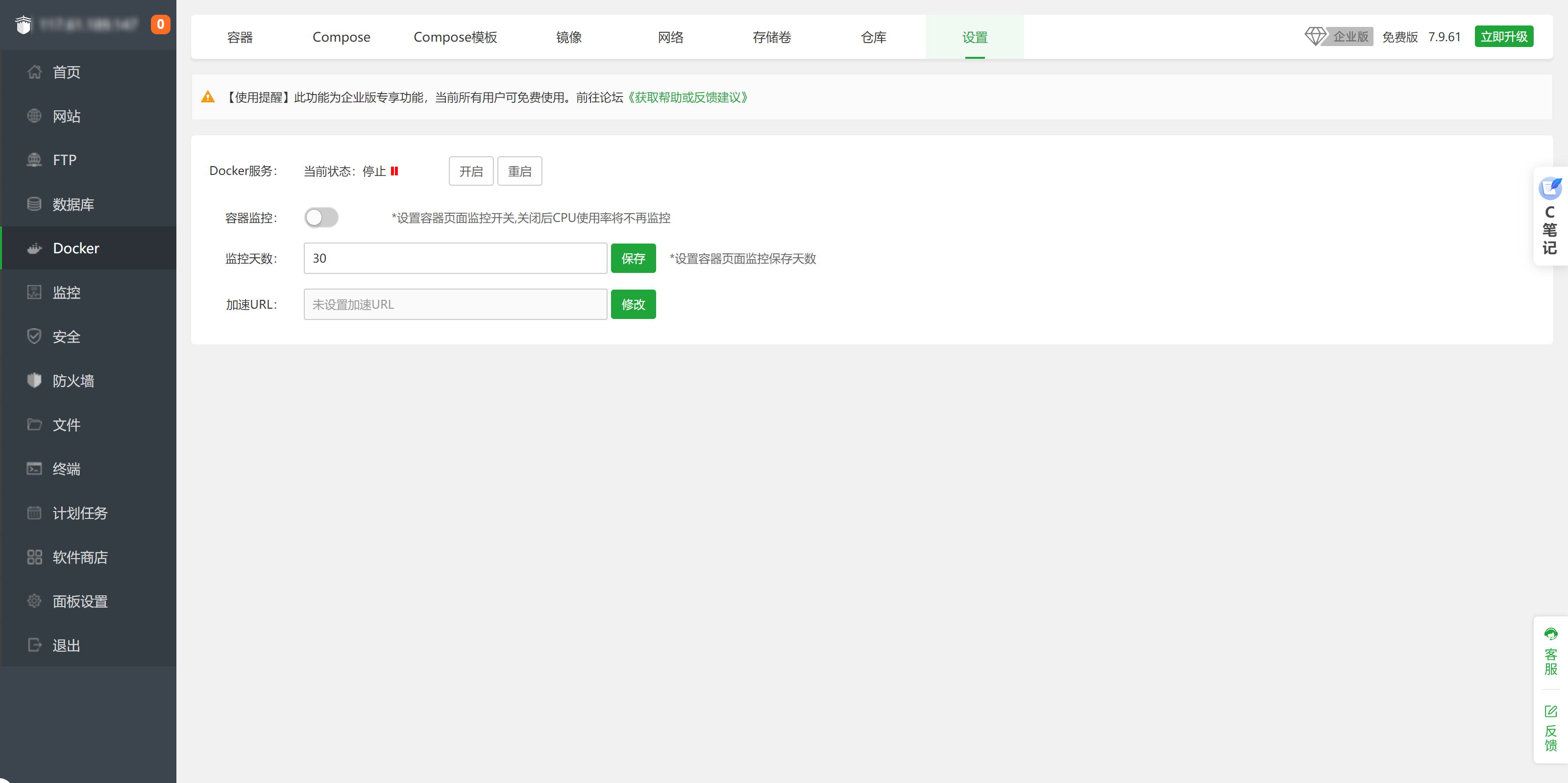Open 首页 in the sidebar
The image size is (1568, 783).
[88, 72]
